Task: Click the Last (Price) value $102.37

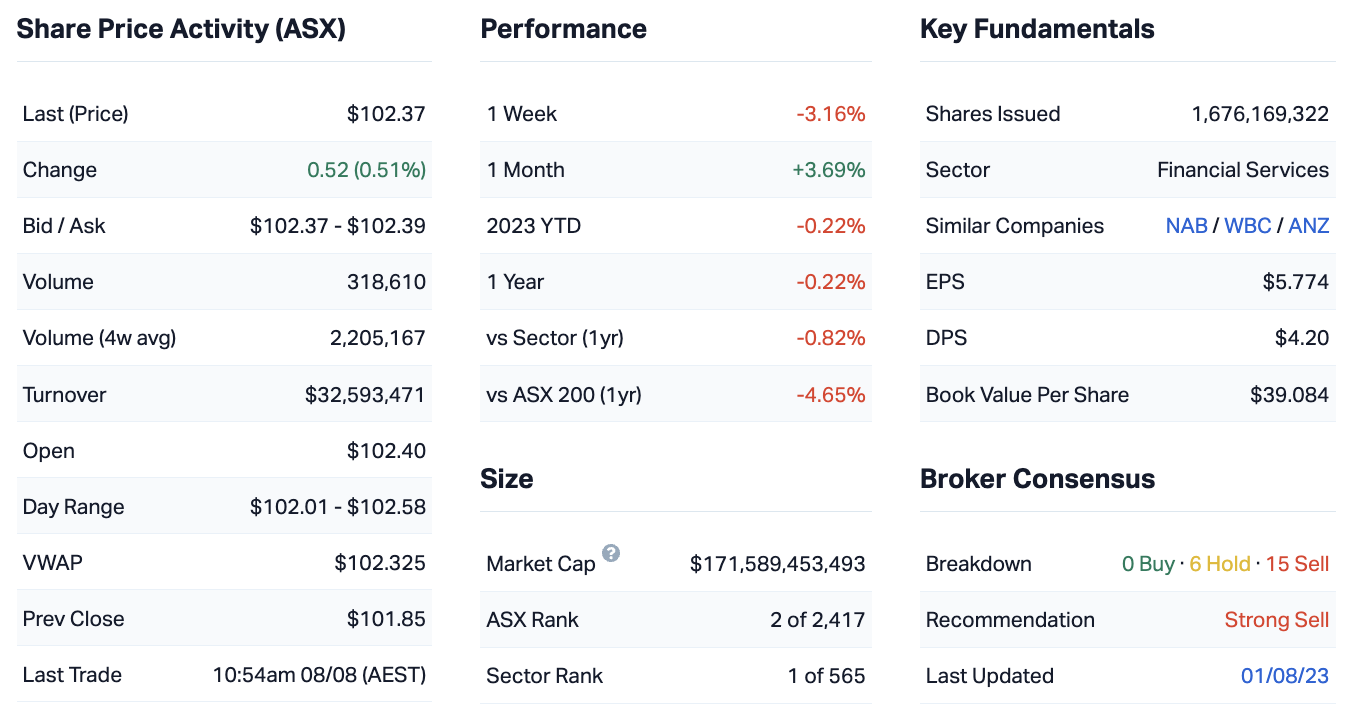Action: (x=386, y=114)
